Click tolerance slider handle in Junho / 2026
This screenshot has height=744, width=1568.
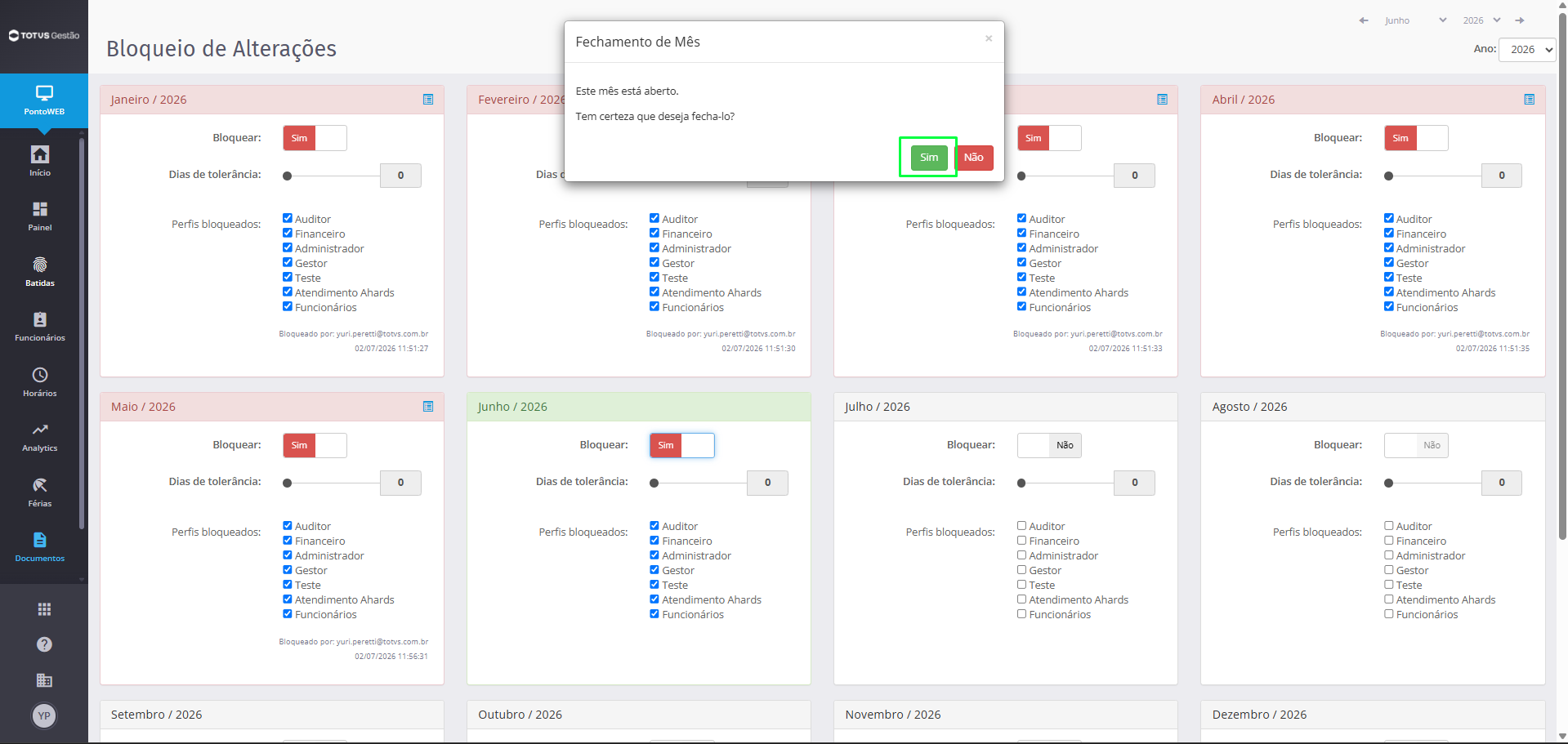(654, 483)
